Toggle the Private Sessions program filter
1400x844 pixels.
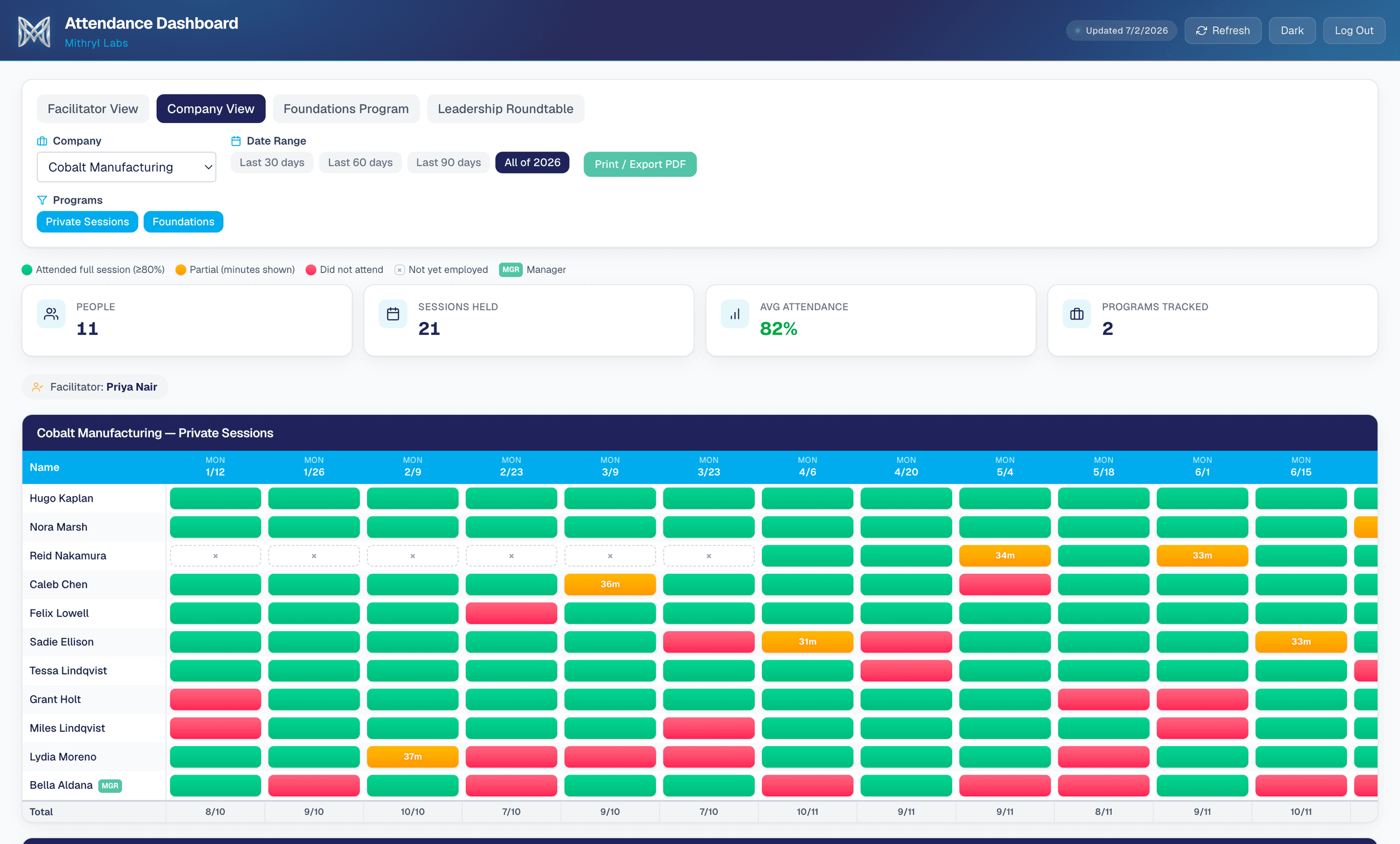click(87, 222)
